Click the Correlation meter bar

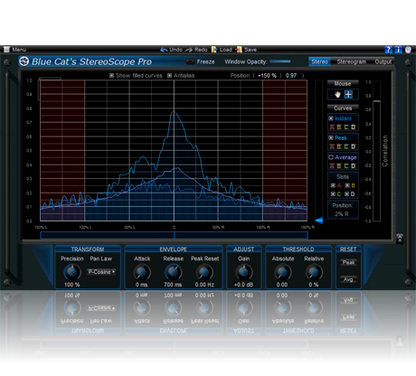(376, 151)
